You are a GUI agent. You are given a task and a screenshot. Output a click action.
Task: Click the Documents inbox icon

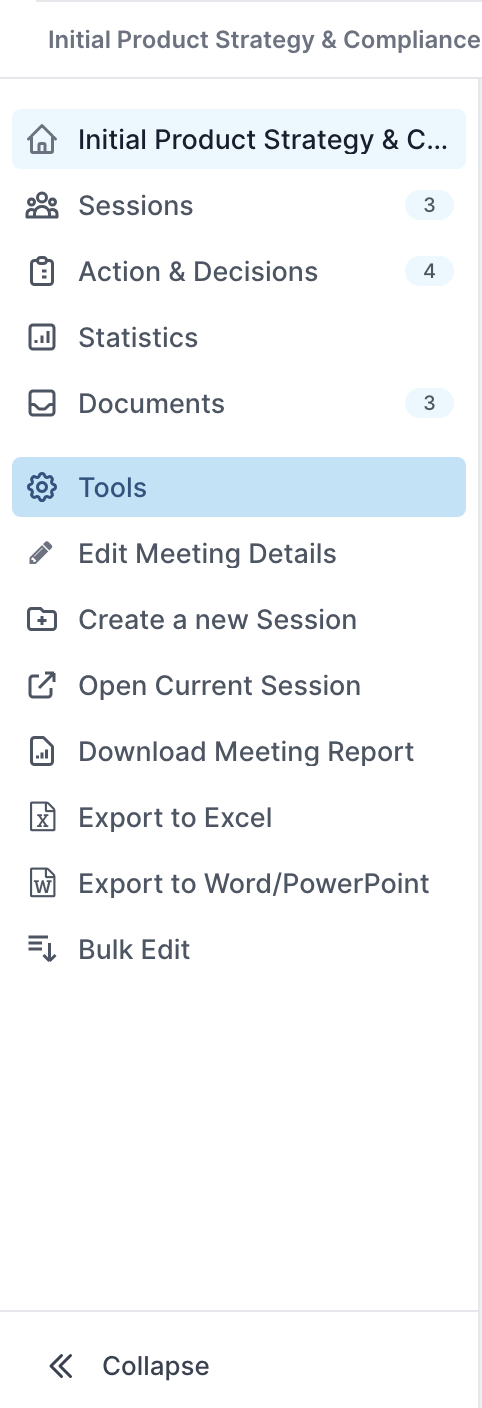click(41, 404)
